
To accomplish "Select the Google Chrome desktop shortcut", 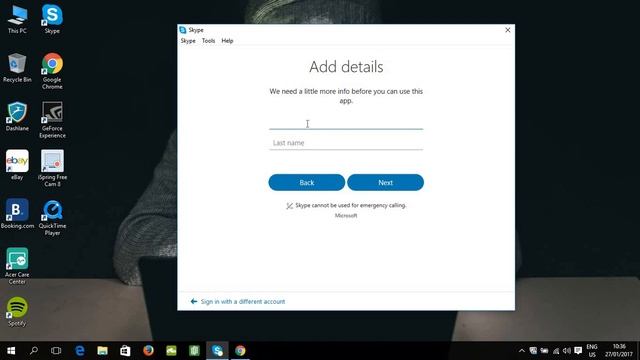I will coord(52,71).
